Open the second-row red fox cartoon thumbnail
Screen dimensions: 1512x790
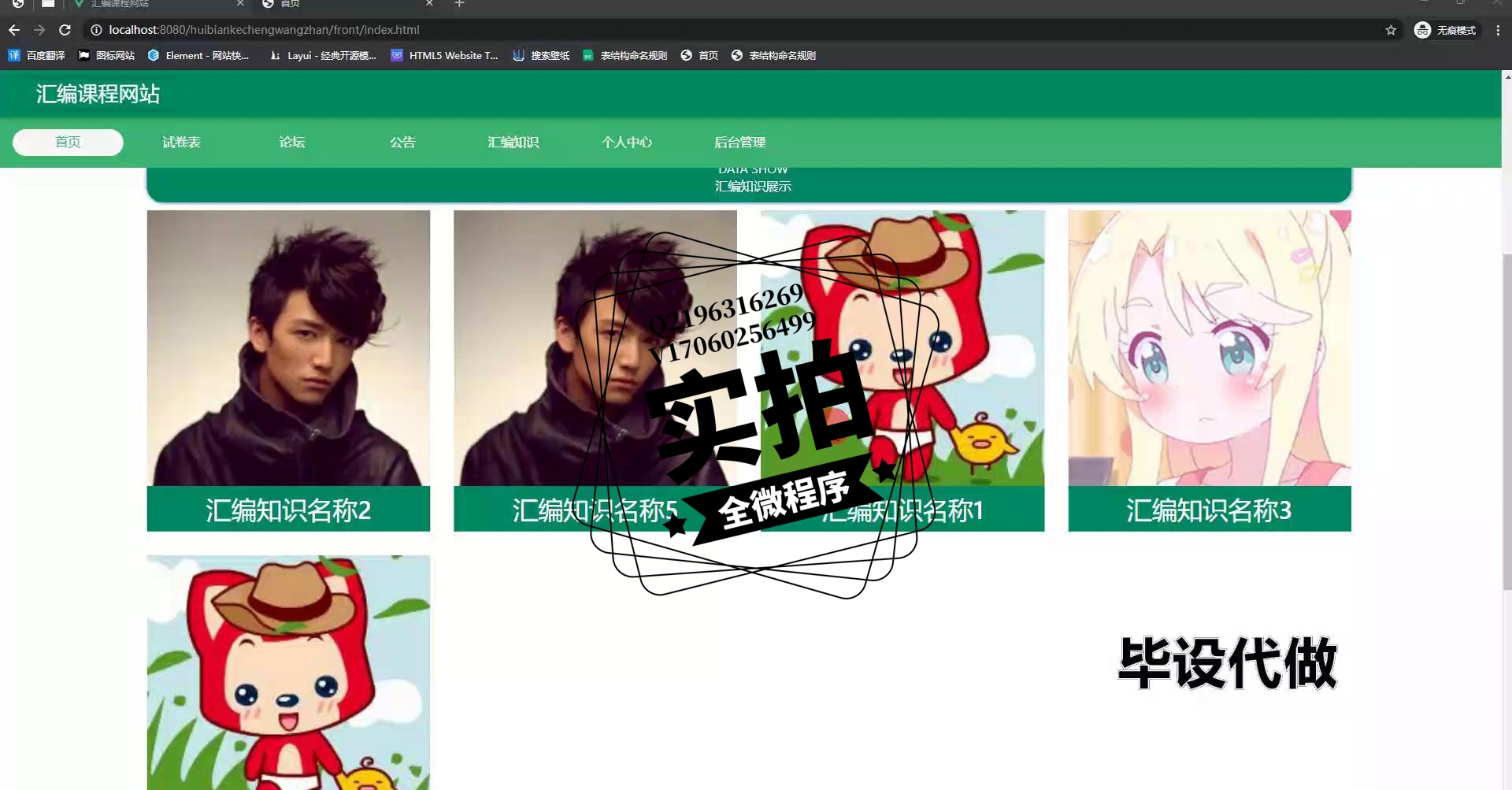(288, 673)
